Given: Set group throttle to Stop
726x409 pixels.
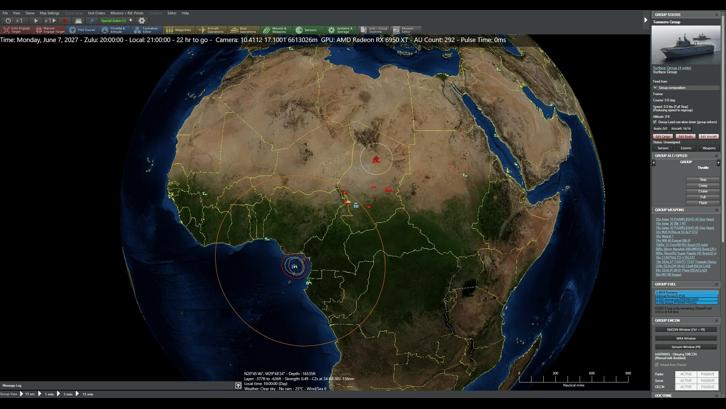Looking at the screenshot, I should click(x=703, y=180).
